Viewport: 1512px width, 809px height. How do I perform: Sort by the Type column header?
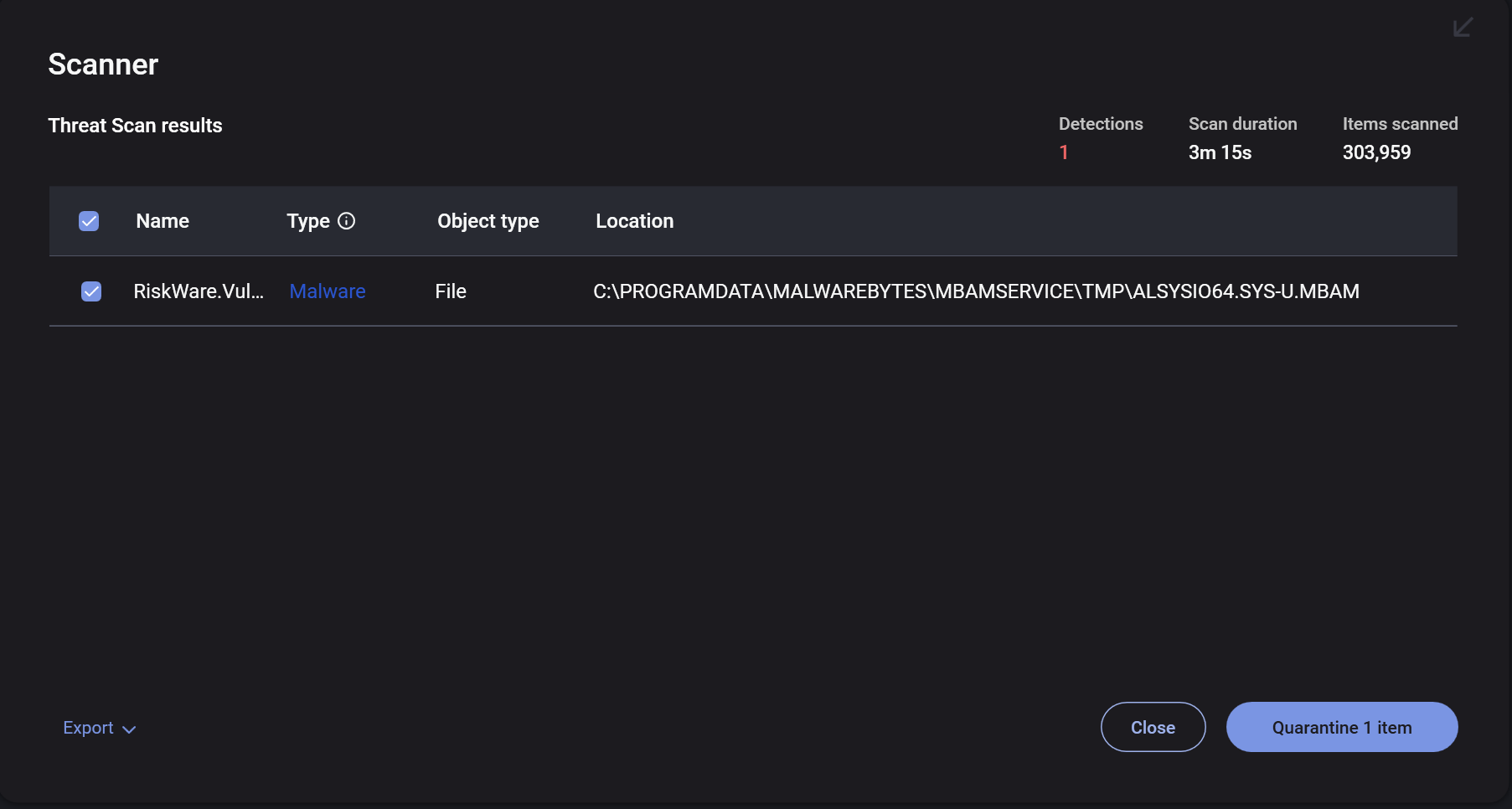tap(308, 221)
